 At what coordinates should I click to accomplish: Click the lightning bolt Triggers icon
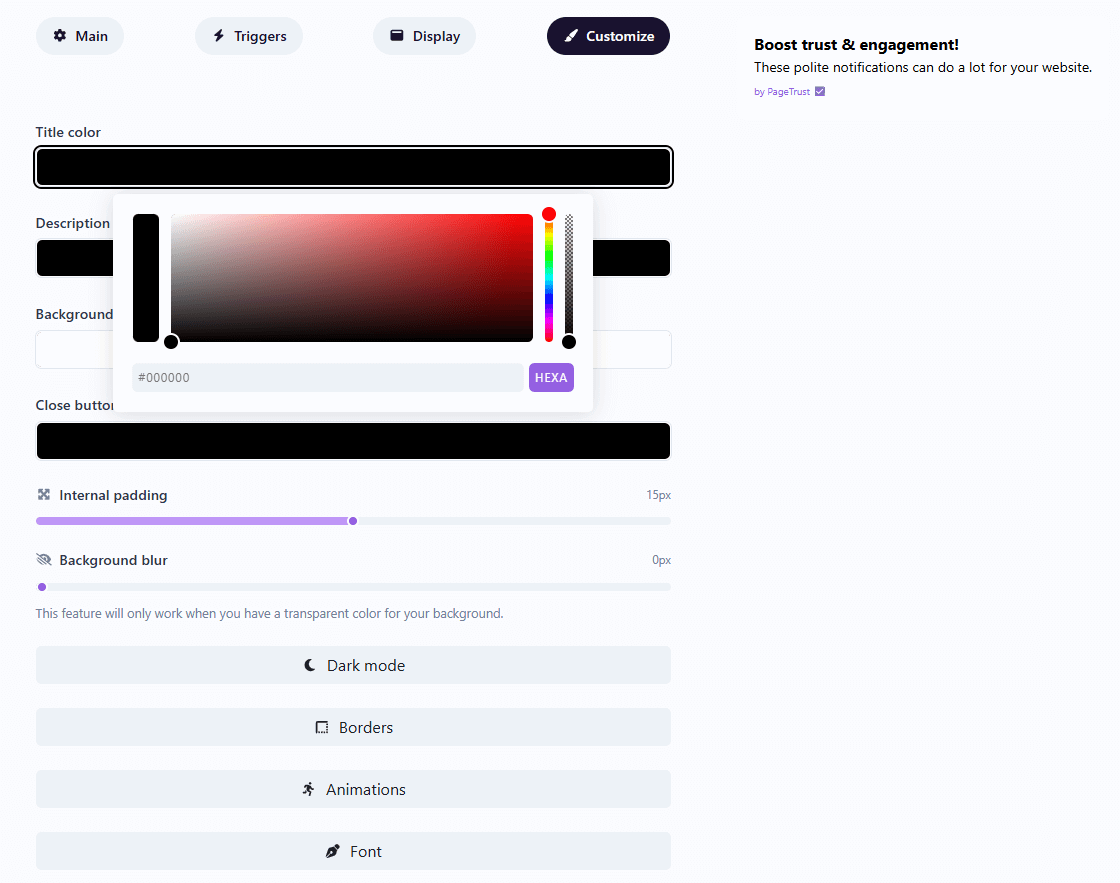(x=219, y=36)
